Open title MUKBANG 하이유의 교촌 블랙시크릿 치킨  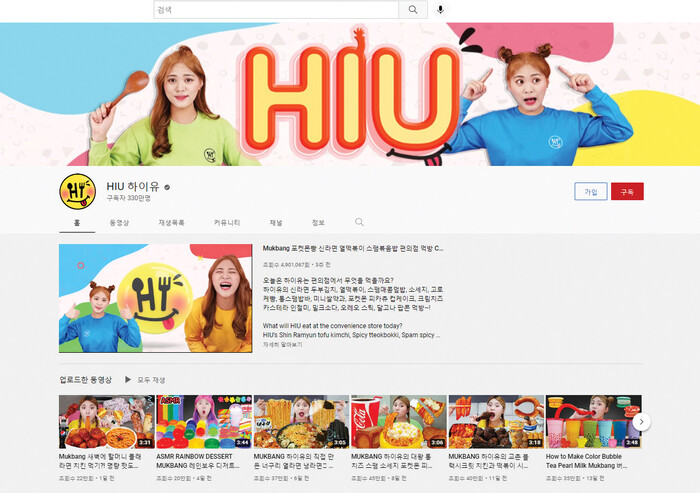(489, 461)
